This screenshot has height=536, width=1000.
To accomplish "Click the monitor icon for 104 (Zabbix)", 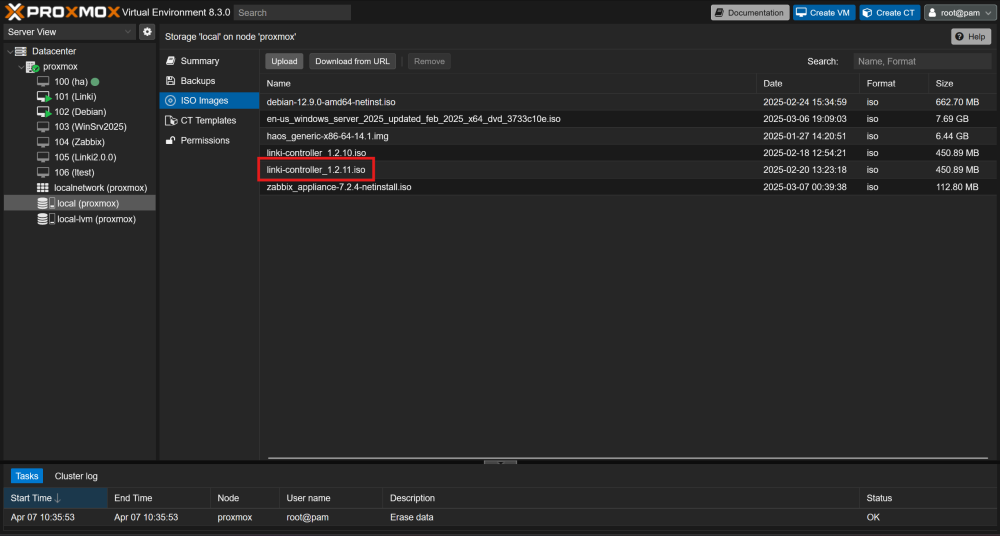I will coord(43,142).
